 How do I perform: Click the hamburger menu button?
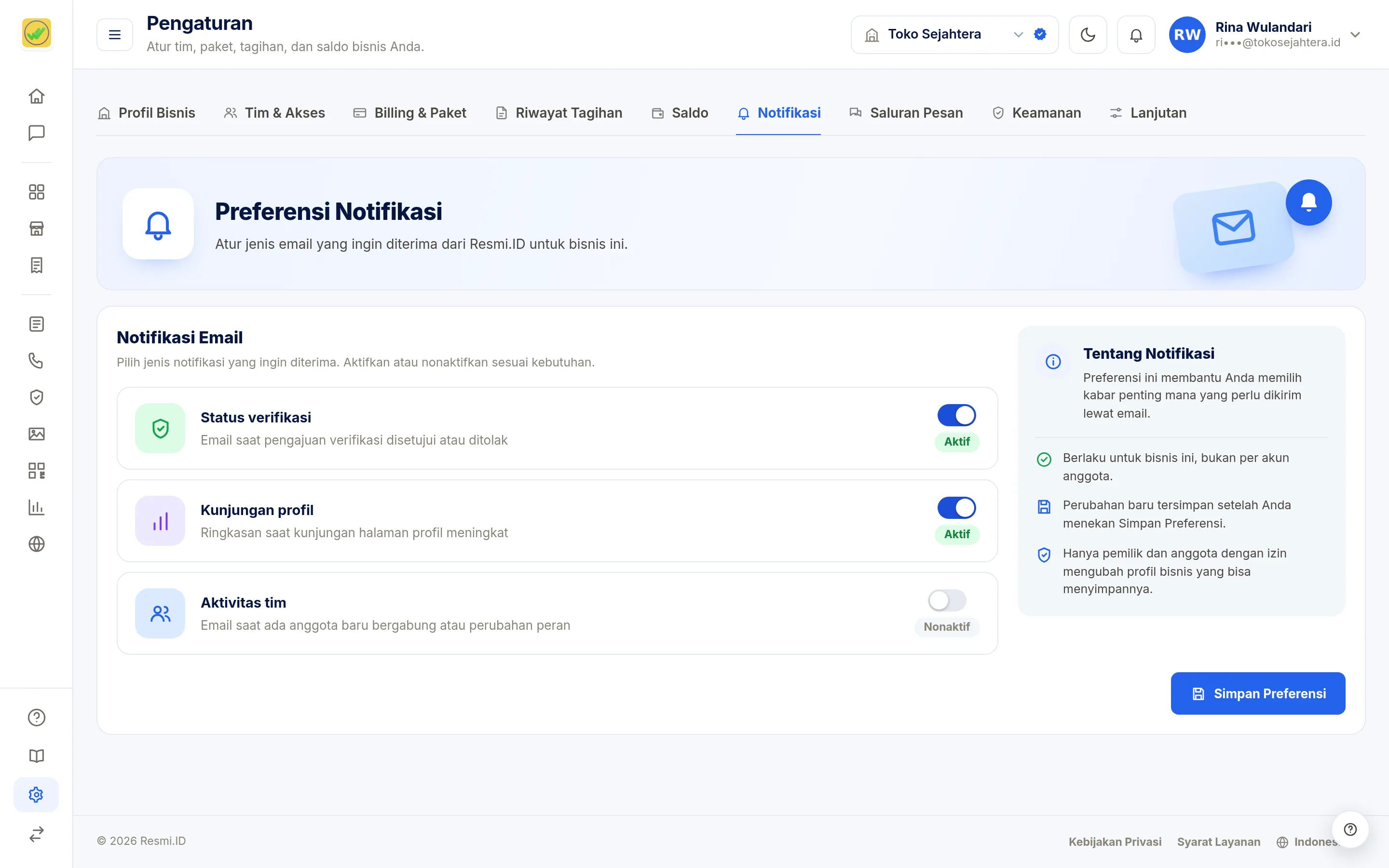click(115, 34)
